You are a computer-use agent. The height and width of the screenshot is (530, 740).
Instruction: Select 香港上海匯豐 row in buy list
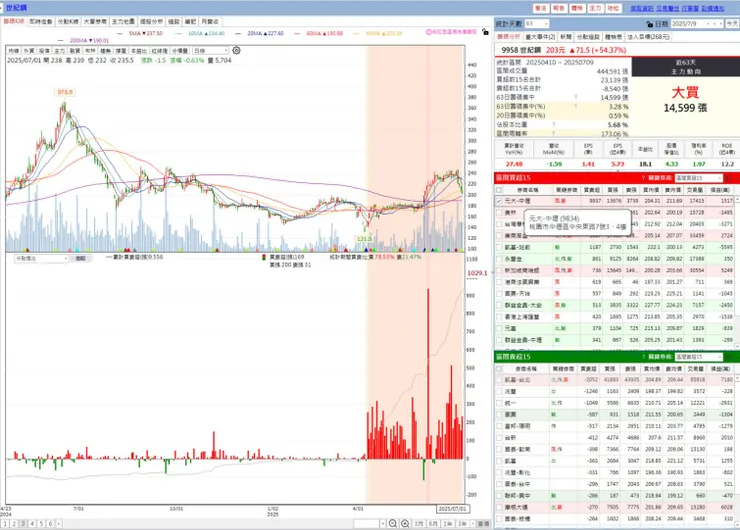click(x=614, y=317)
